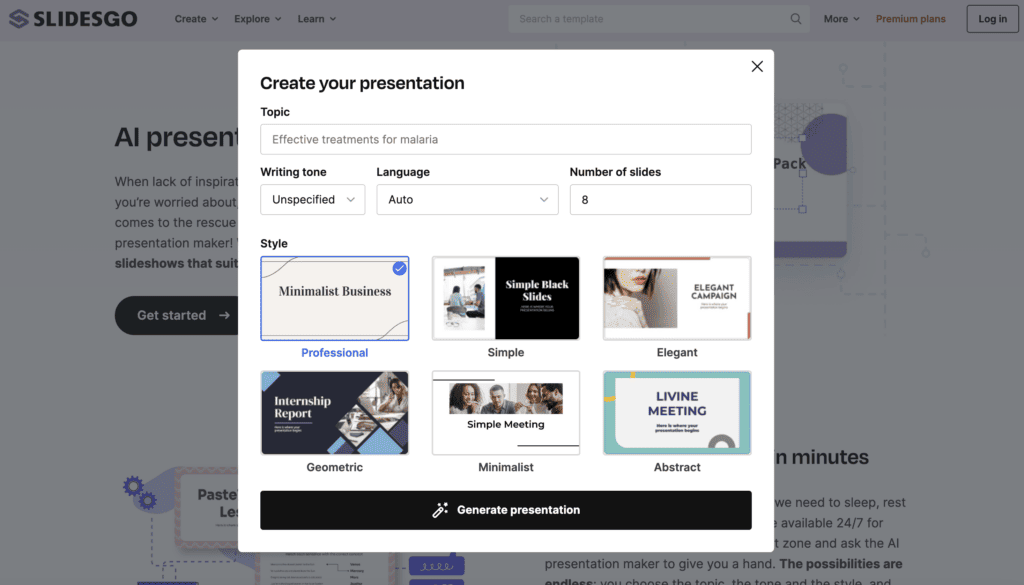Open the Premium plans link
The image size is (1024, 585).
[910, 18]
